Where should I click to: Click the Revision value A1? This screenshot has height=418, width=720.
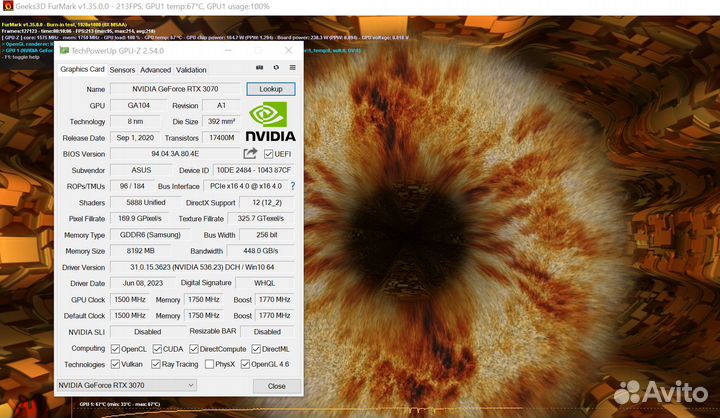221,105
